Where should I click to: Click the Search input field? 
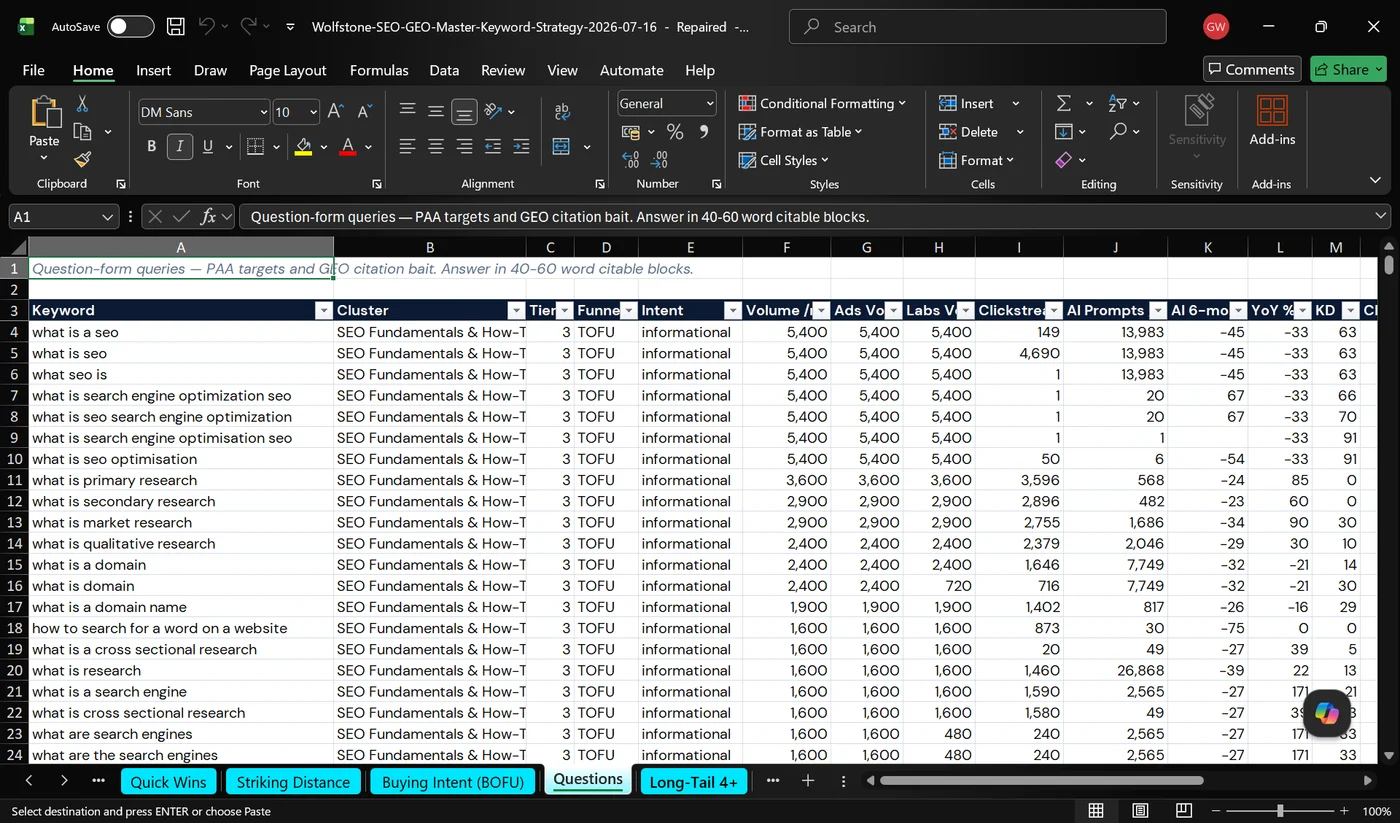click(978, 27)
